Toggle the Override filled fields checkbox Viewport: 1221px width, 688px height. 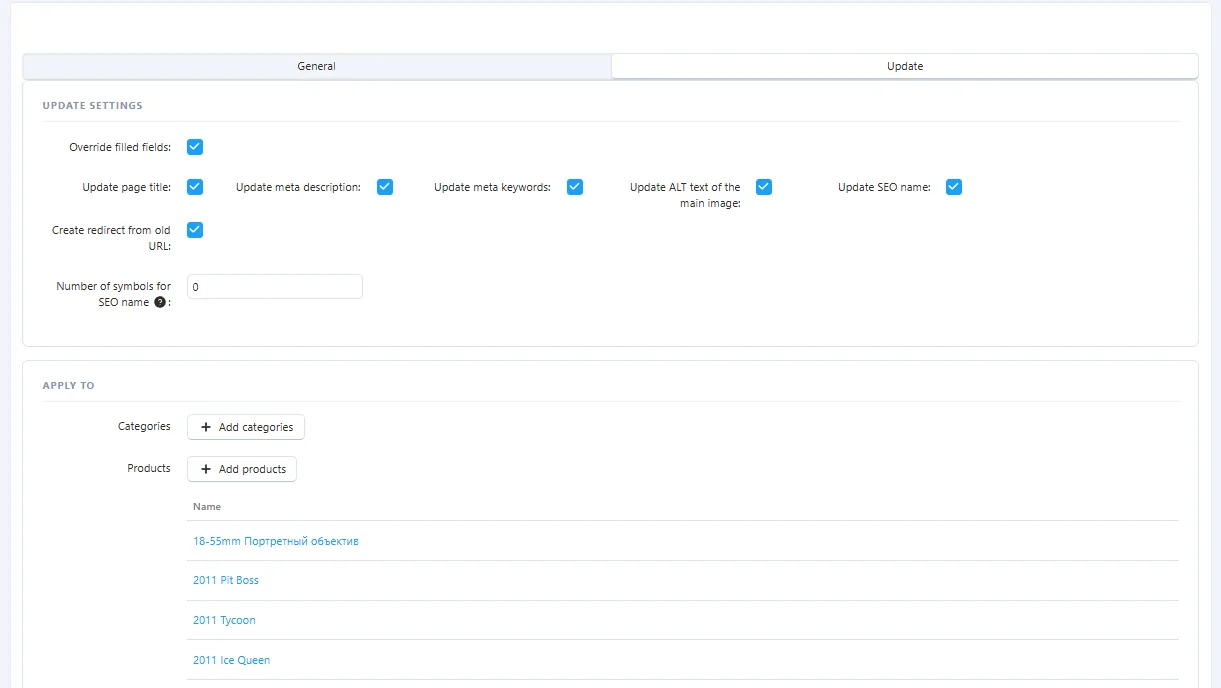tap(195, 147)
